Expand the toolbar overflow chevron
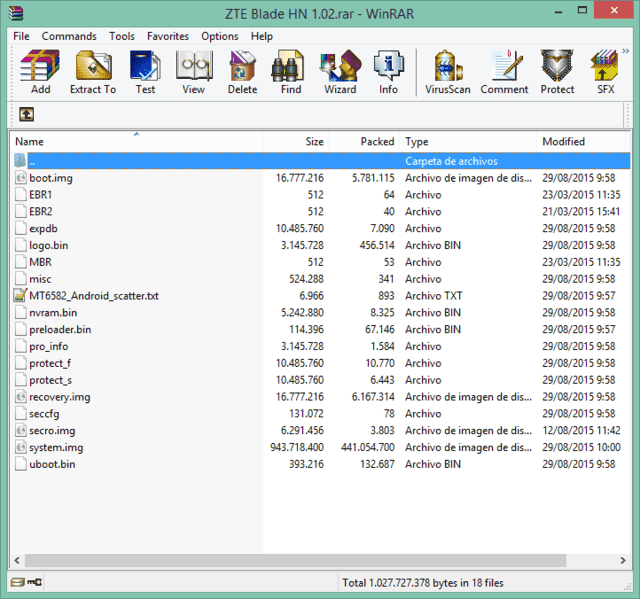Screen dimensions: 640x599 (625, 51)
